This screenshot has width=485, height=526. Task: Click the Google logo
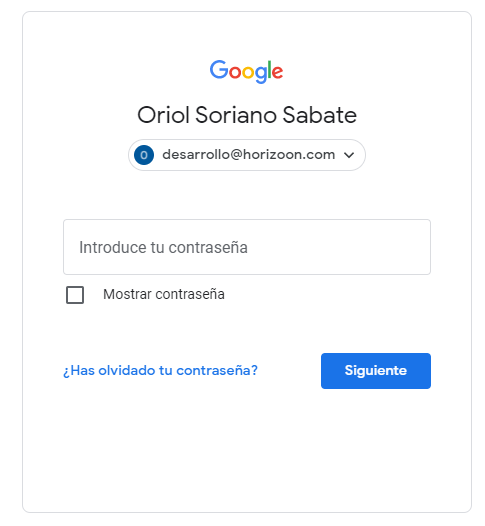tap(246, 71)
